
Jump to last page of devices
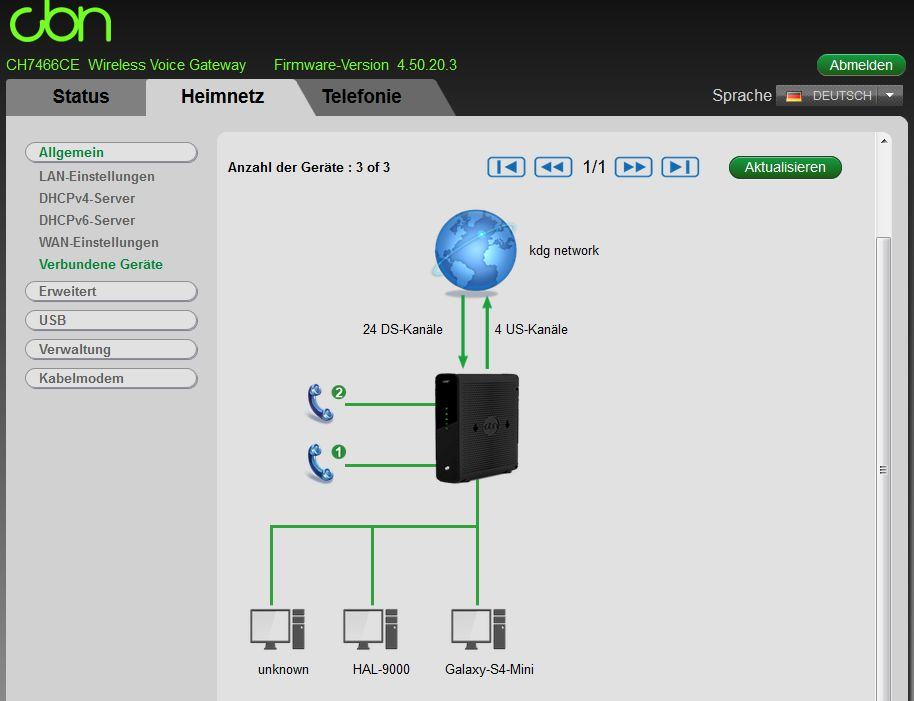click(680, 167)
